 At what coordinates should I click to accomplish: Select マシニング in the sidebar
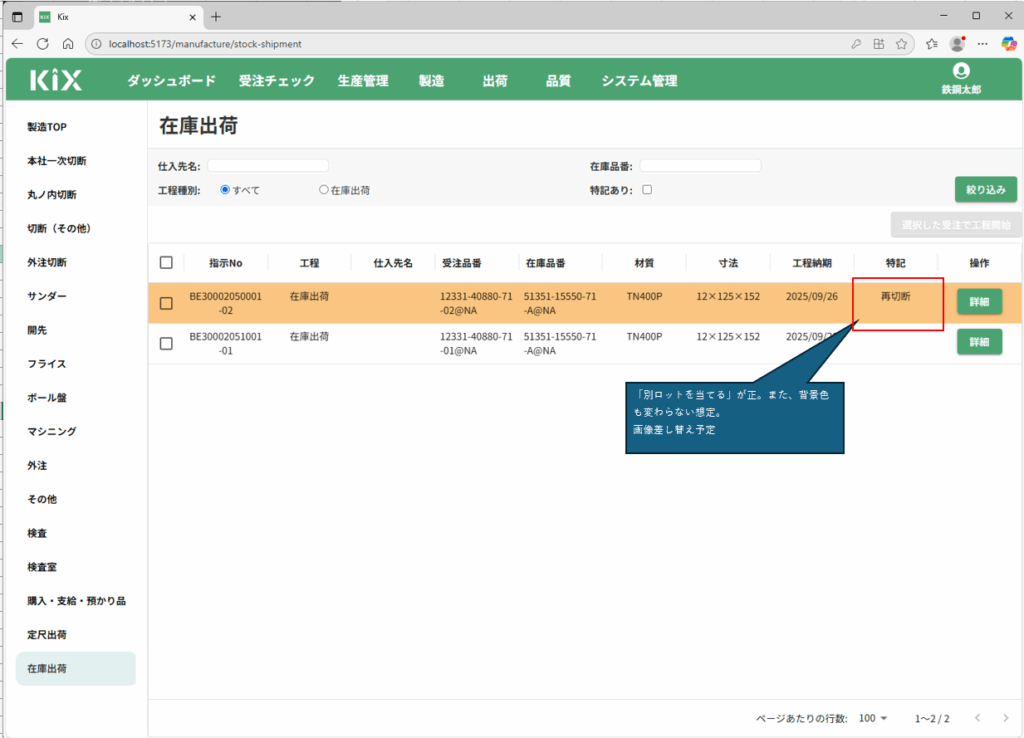(52, 431)
